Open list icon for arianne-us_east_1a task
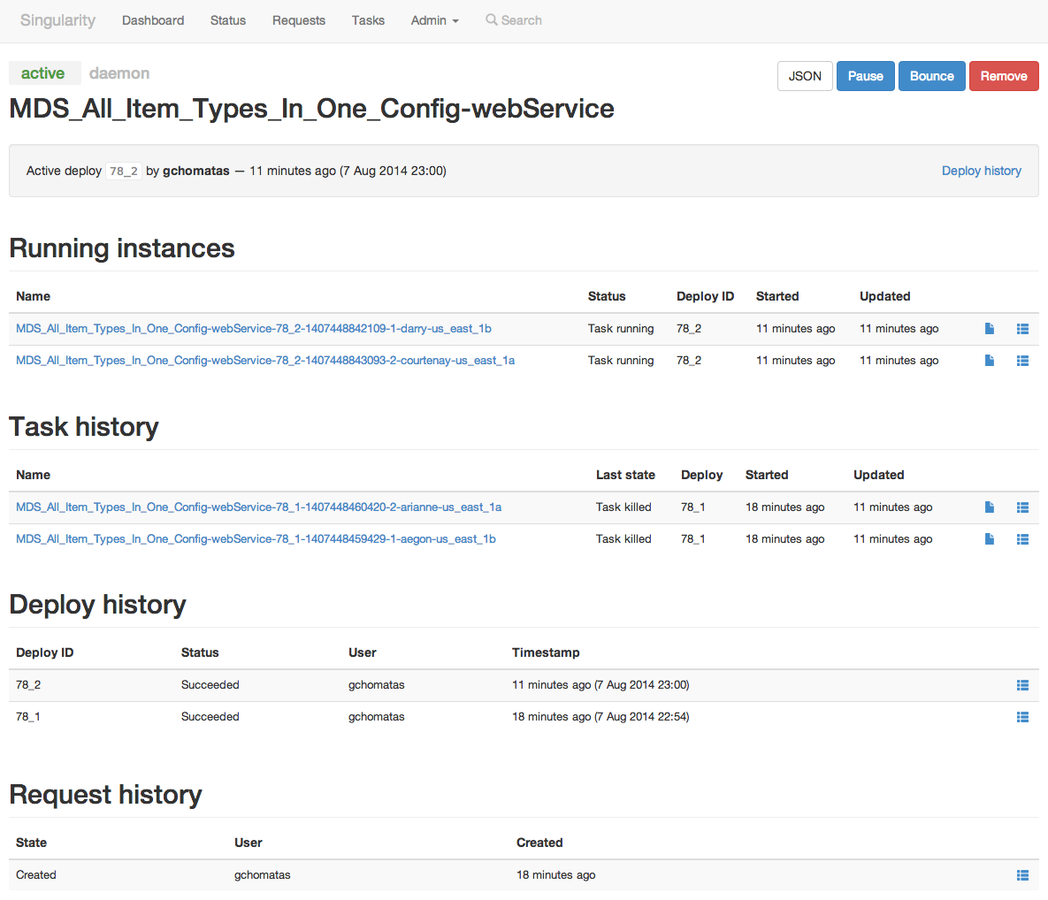1048x900 pixels. 1023,508
